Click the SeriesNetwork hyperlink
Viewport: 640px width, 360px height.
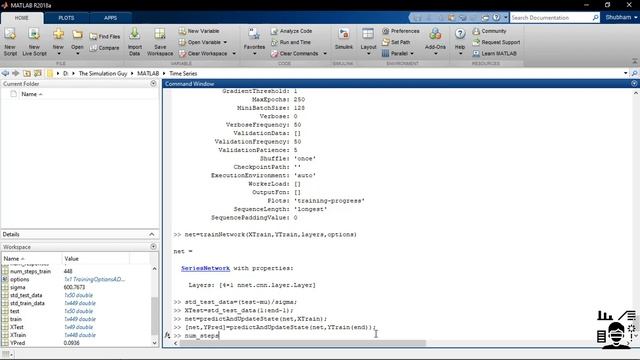tap(205, 268)
